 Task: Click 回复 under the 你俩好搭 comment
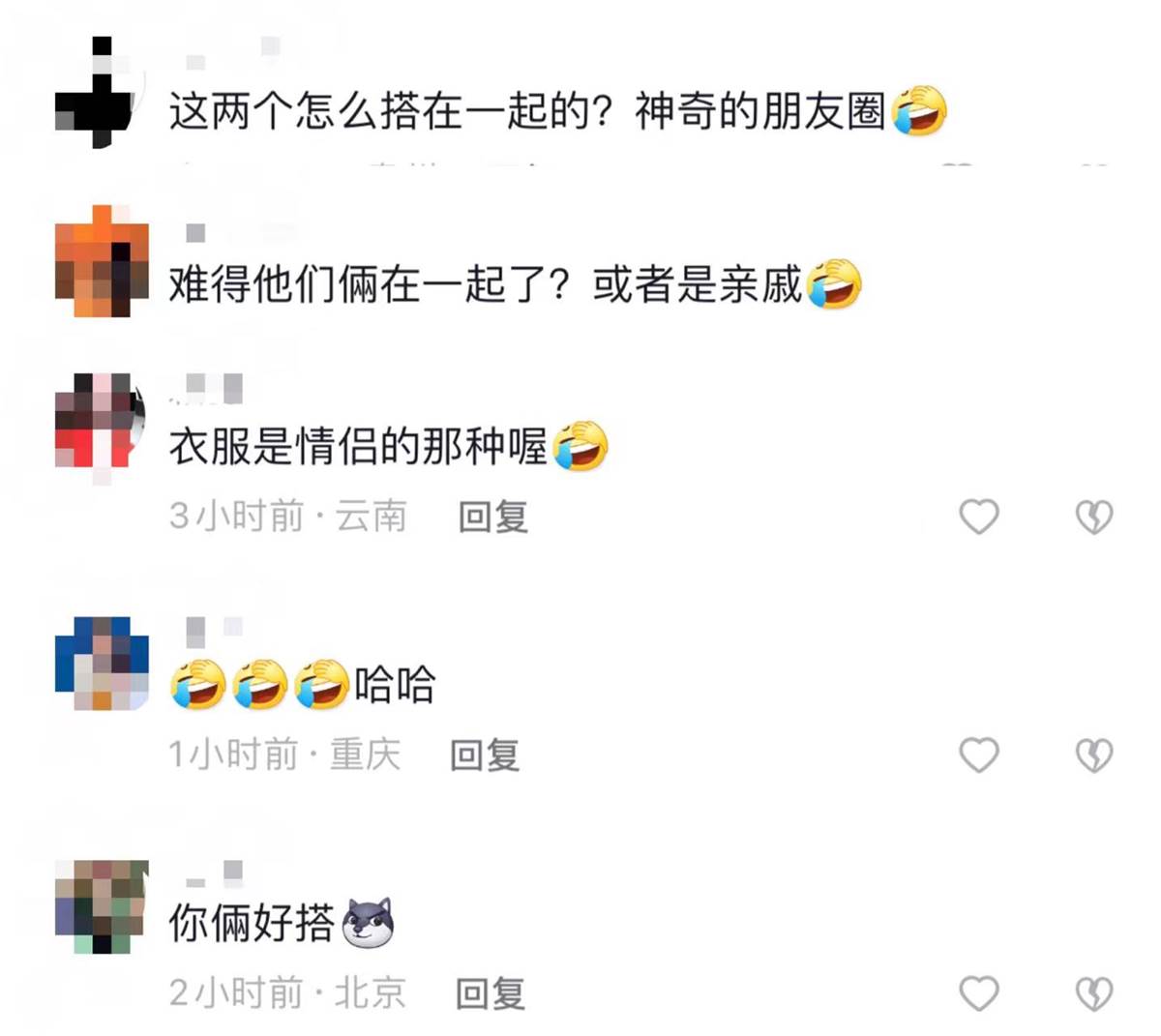click(x=491, y=993)
